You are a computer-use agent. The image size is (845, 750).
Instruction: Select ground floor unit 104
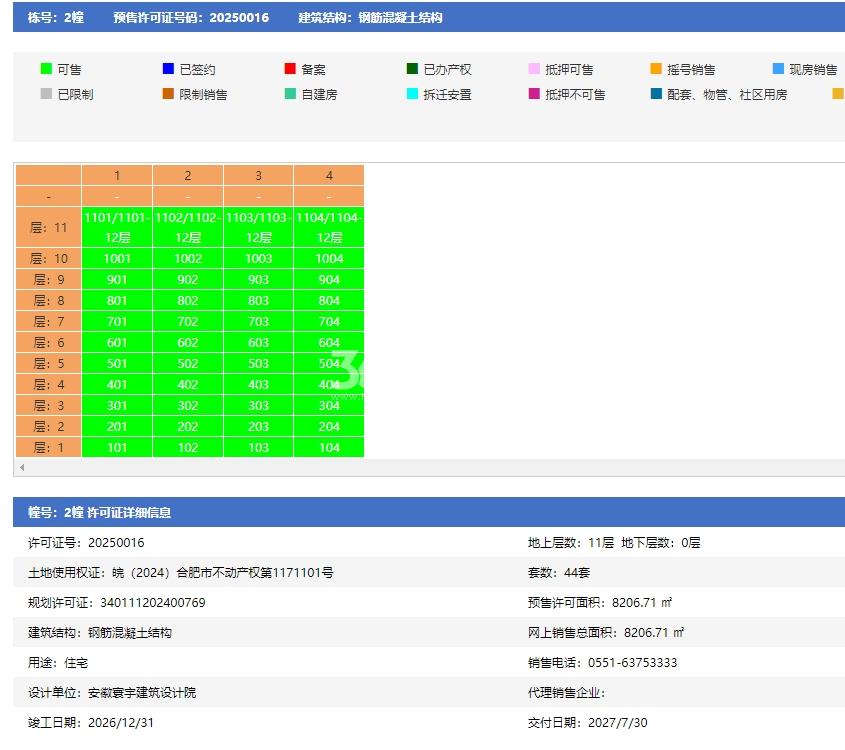click(x=329, y=447)
